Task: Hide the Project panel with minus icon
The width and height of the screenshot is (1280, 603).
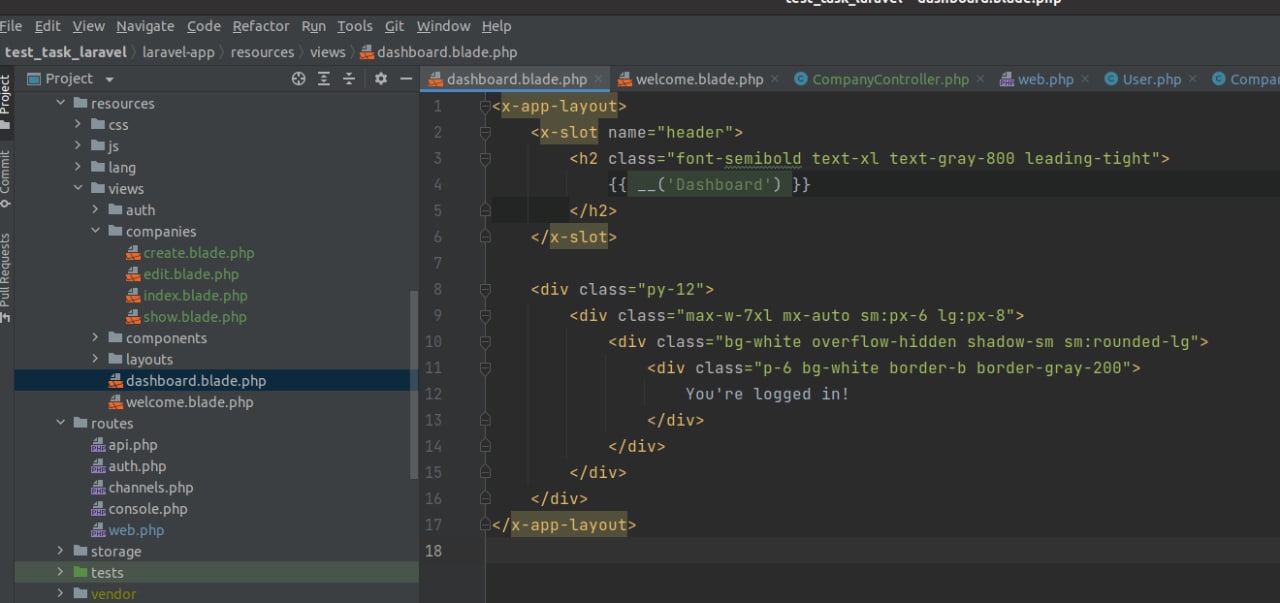Action: pyautogui.click(x=406, y=79)
